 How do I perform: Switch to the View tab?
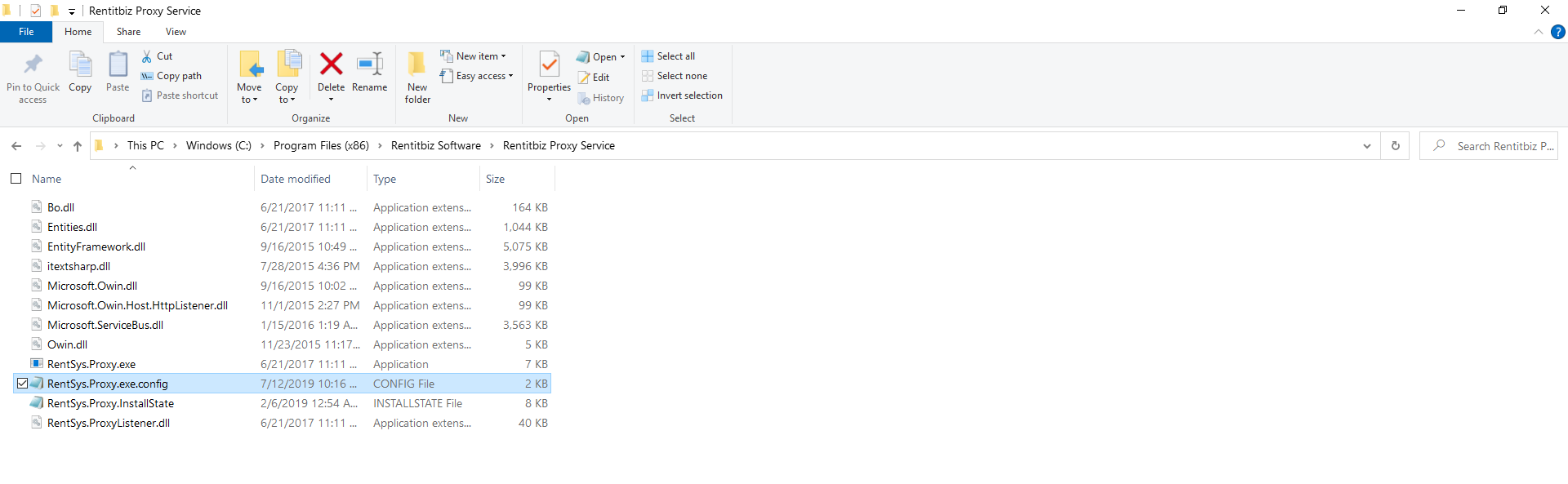click(x=176, y=32)
